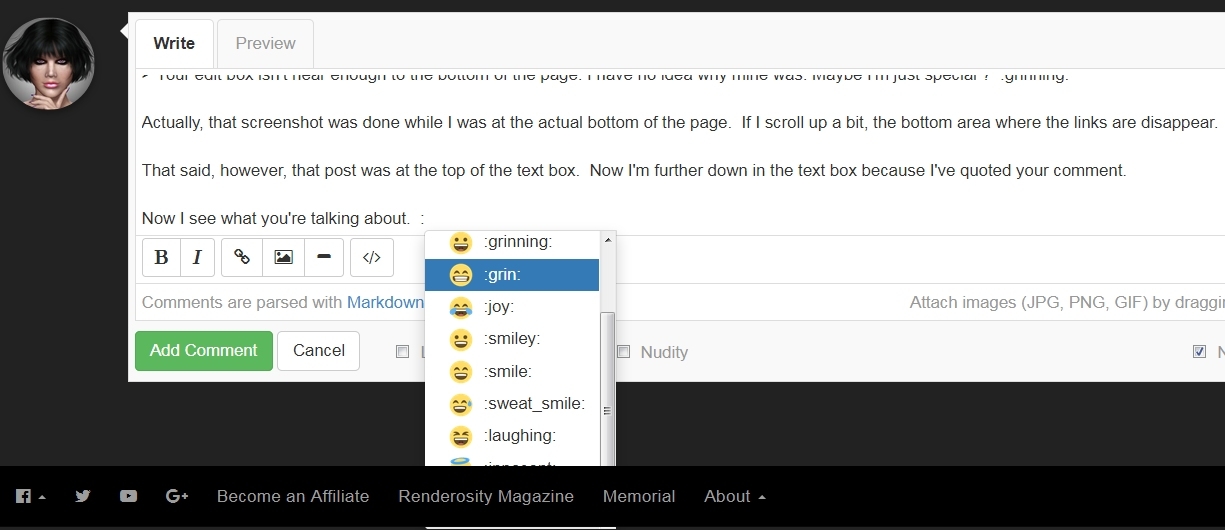The width and height of the screenshot is (1225, 530).
Task: Apply italic formatting with the I button
Action: point(197,258)
